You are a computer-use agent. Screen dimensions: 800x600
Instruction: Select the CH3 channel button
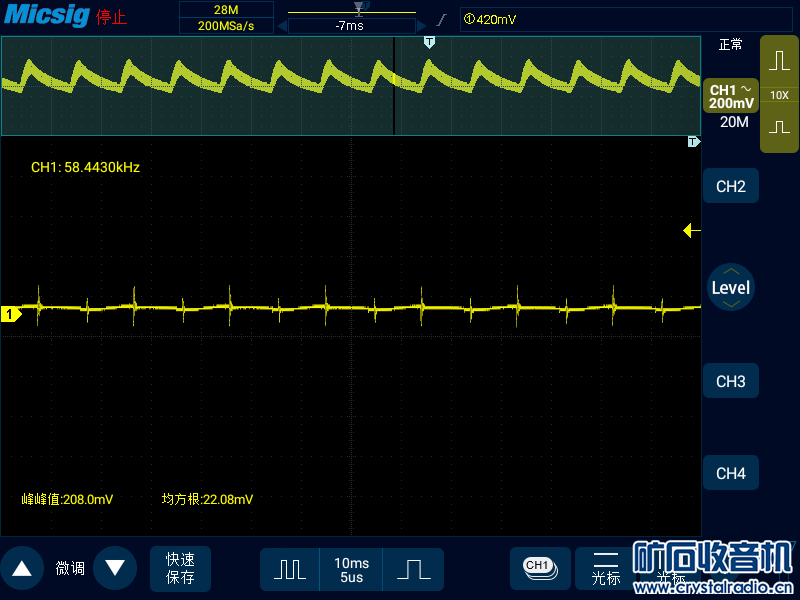[x=731, y=381]
